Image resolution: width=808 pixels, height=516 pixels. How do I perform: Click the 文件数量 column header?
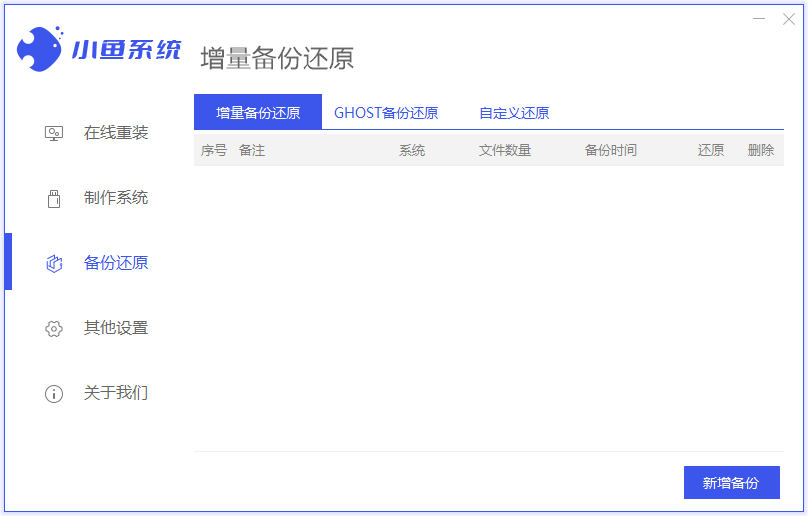pos(504,151)
